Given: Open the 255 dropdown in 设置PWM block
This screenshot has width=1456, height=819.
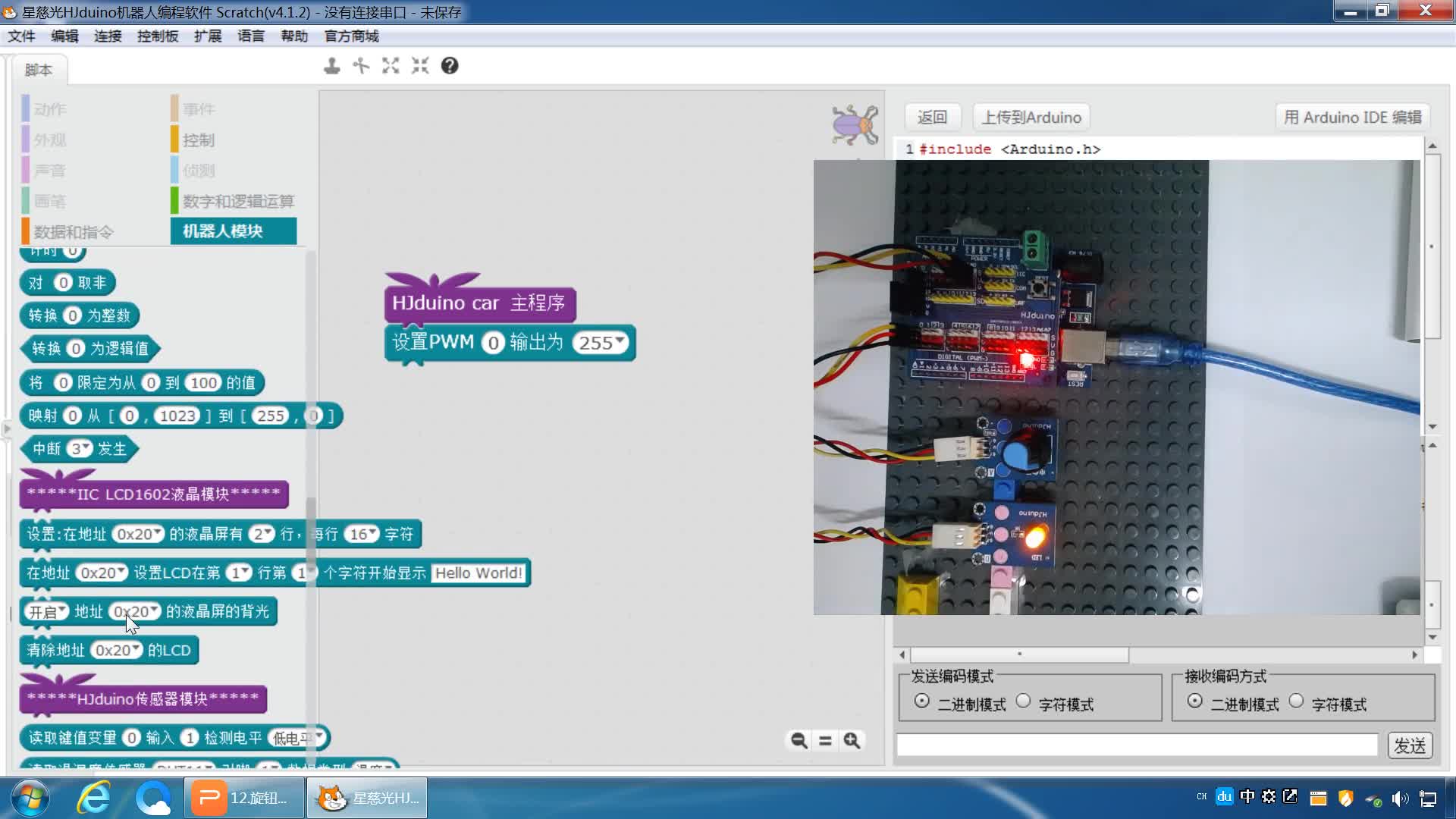Looking at the screenshot, I should point(601,343).
